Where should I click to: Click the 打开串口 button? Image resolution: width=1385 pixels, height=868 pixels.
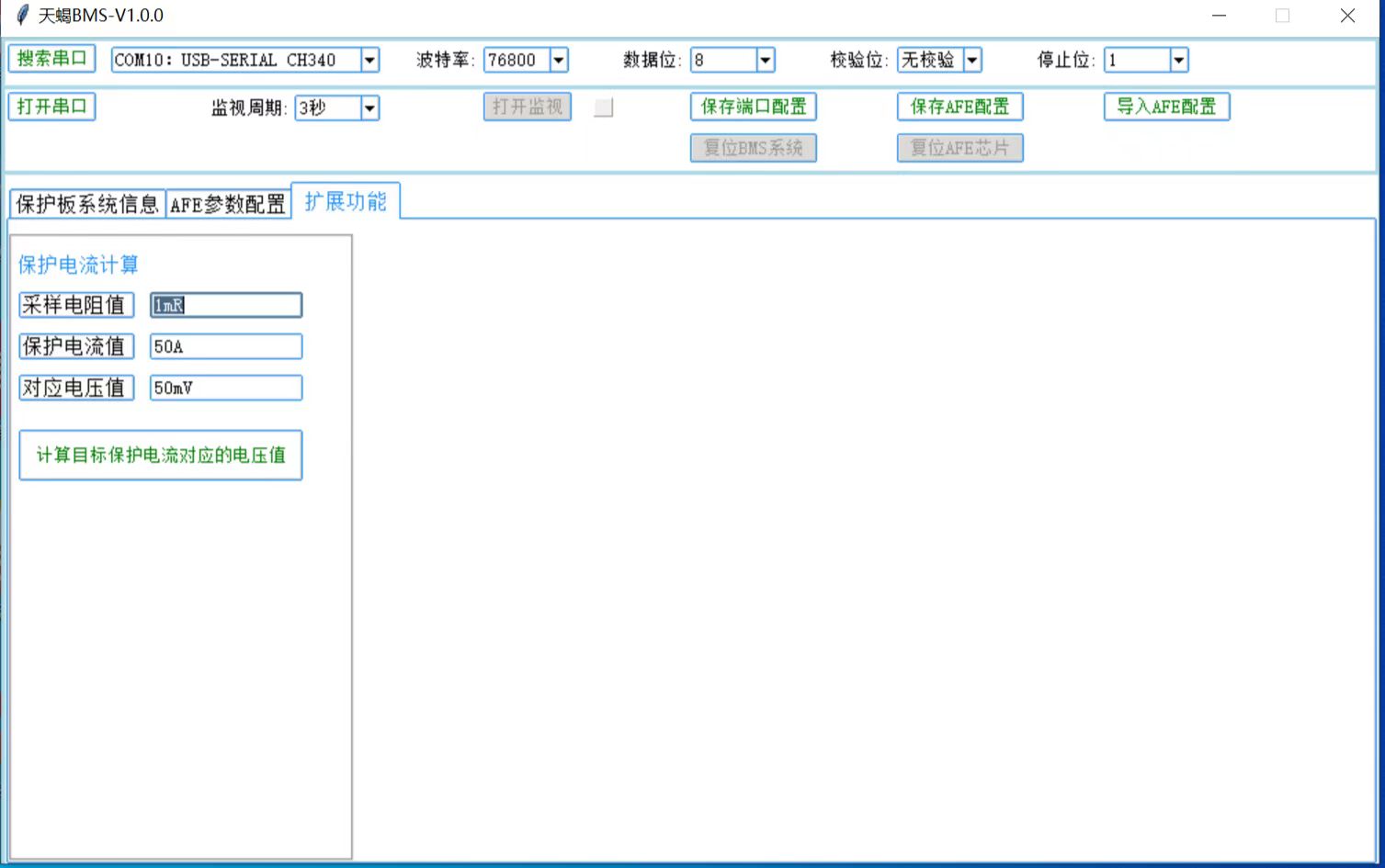pyautogui.click(x=51, y=107)
